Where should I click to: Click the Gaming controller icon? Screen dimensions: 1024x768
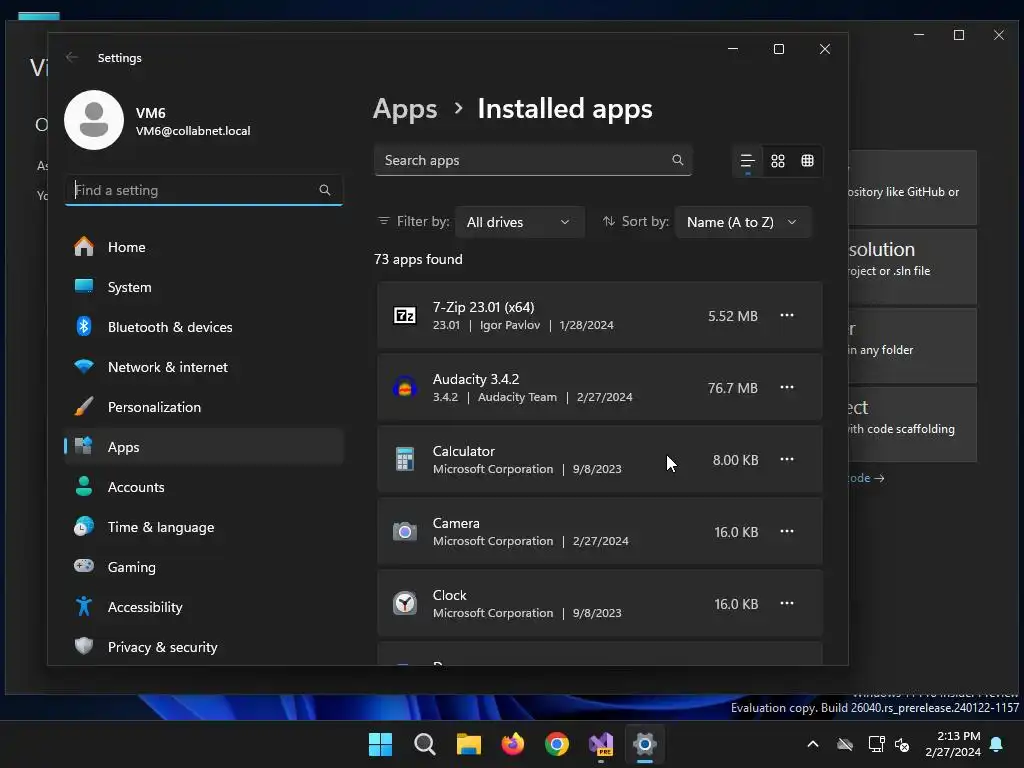[x=84, y=566]
